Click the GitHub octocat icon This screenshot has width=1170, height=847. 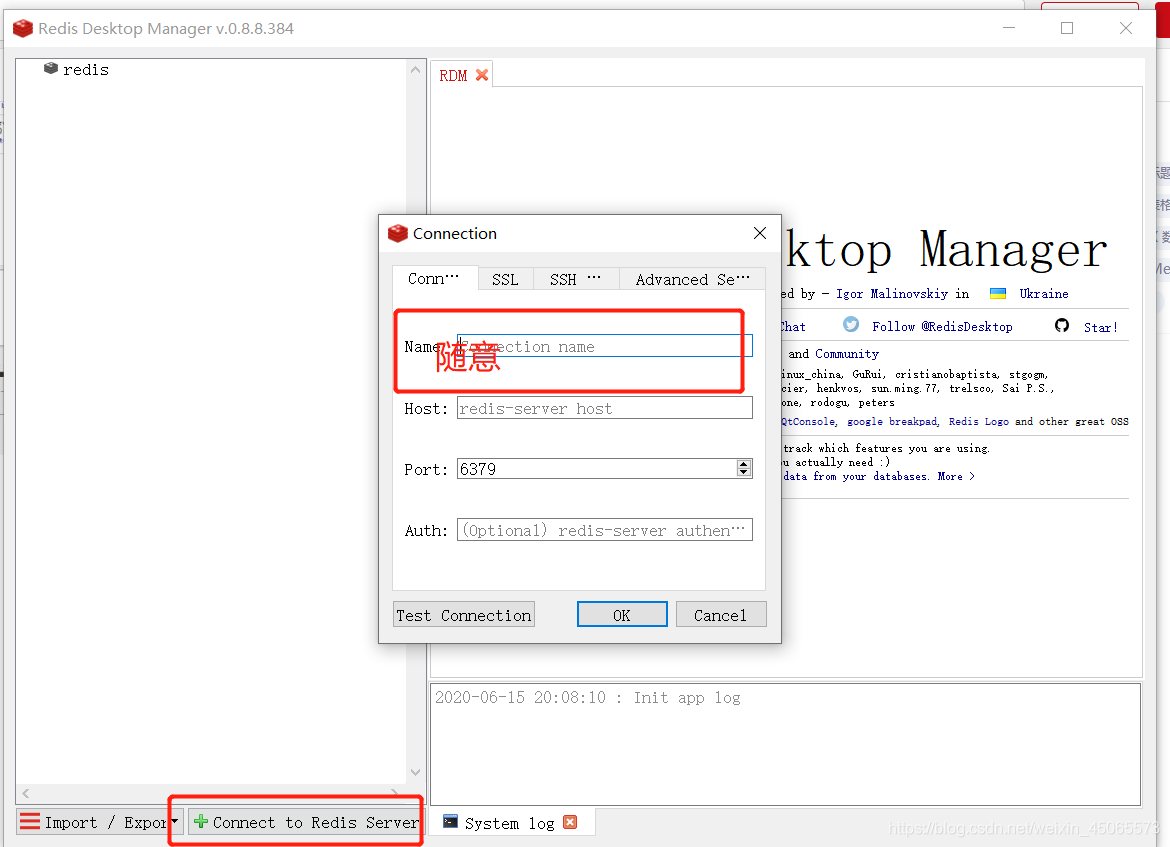[1062, 325]
